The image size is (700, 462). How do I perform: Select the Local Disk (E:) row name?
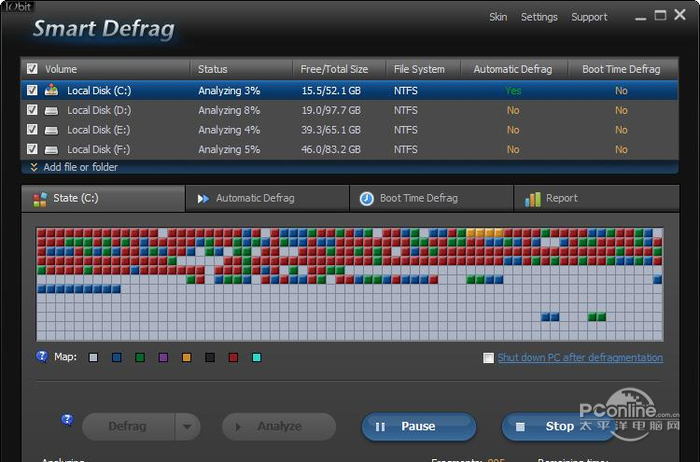[99, 130]
